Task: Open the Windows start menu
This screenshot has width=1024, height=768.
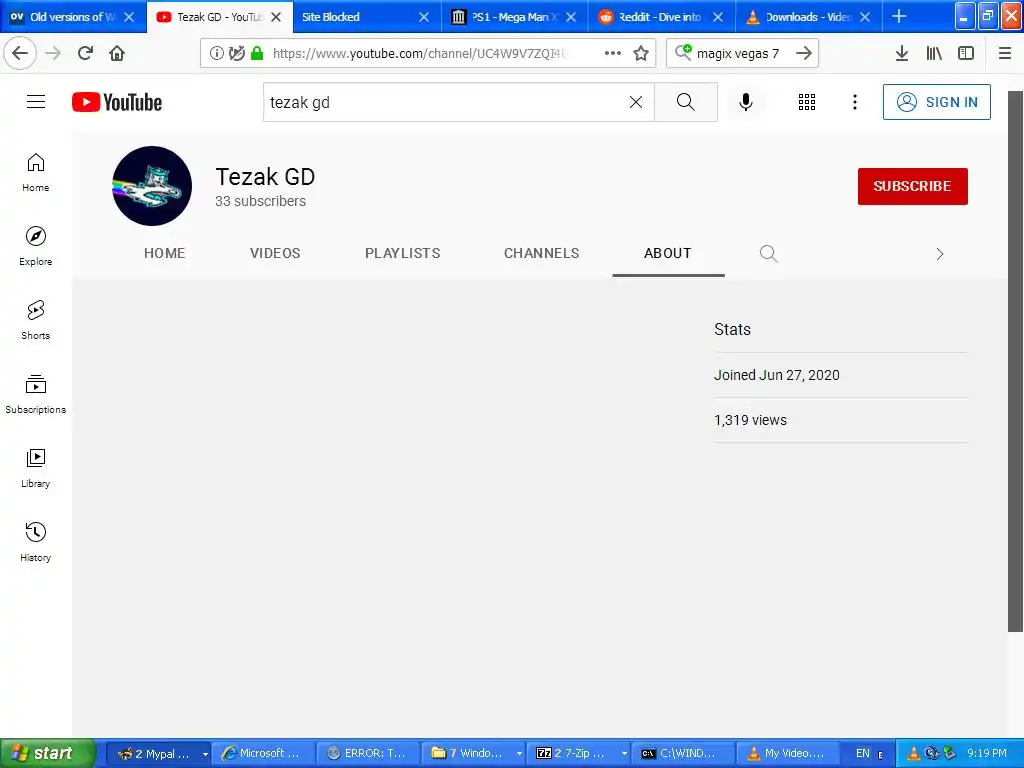Action: [48, 753]
